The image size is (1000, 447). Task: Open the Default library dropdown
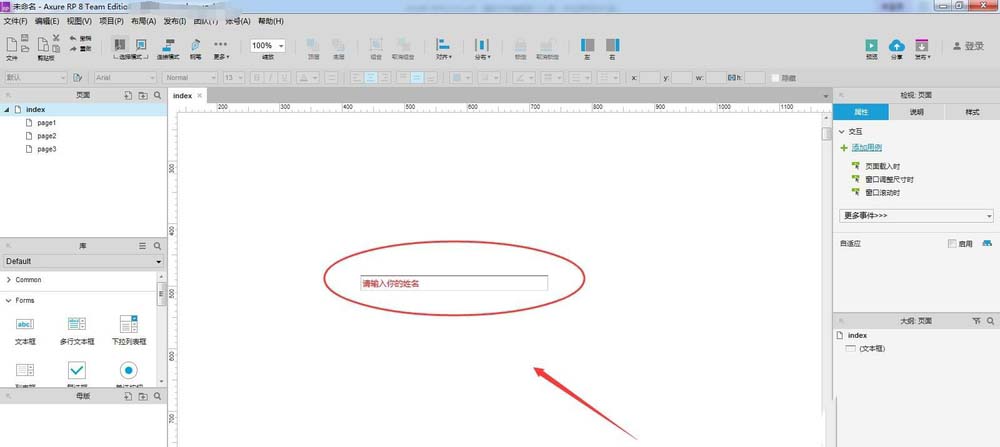coord(83,261)
